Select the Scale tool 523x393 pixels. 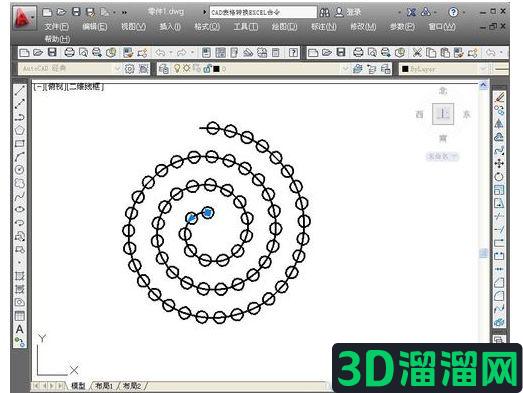point(499,190)
